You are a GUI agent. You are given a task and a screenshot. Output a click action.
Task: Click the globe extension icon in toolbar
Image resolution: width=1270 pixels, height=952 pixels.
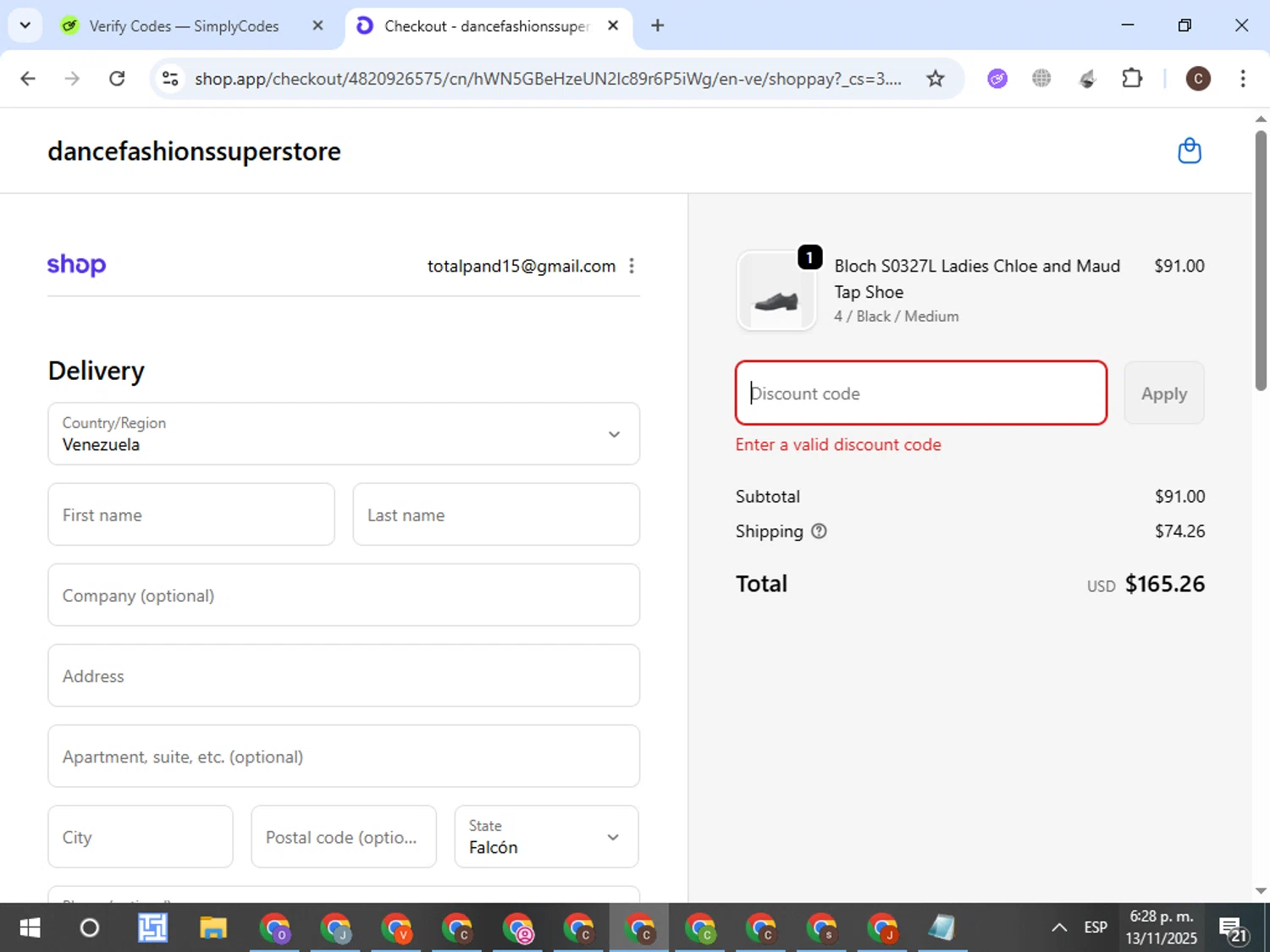(x=1041, y=79)
